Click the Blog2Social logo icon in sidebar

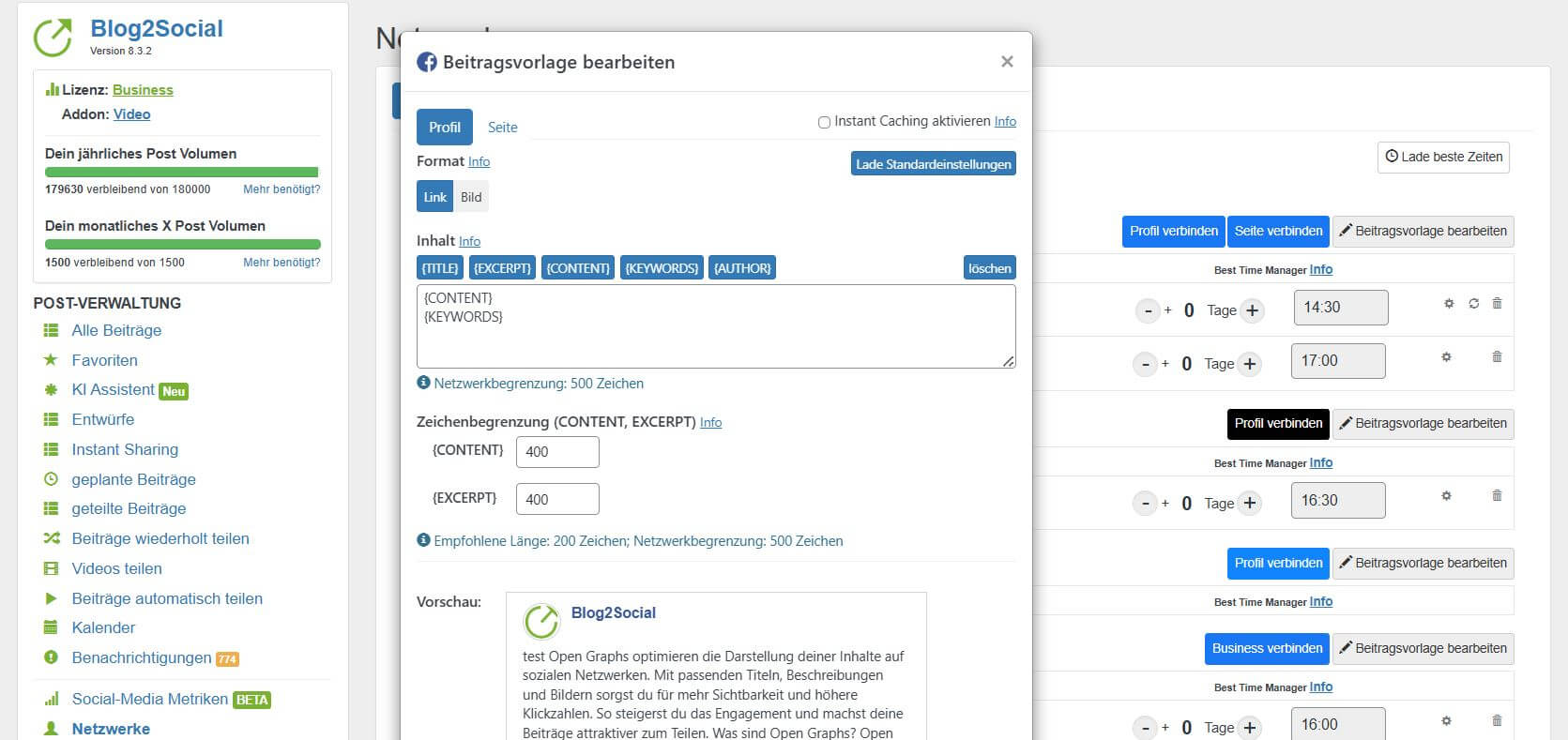click(53, 38)
